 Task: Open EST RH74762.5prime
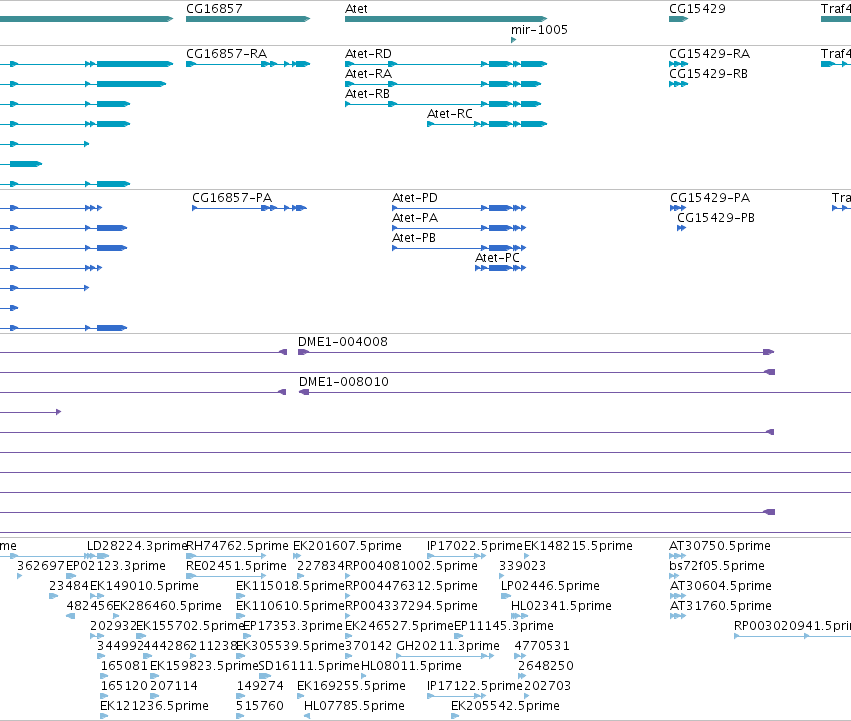point(237,546)
